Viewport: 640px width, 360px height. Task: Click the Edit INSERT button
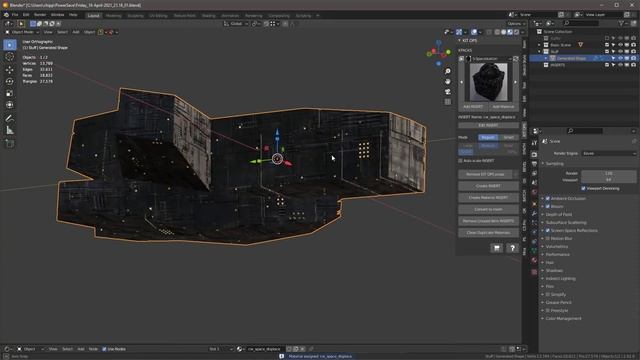tap(488, 125)
